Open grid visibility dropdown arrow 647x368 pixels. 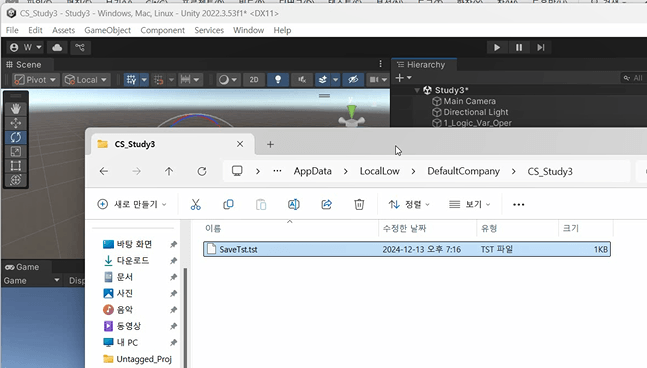pyautogui.click(x=144, y=80)
